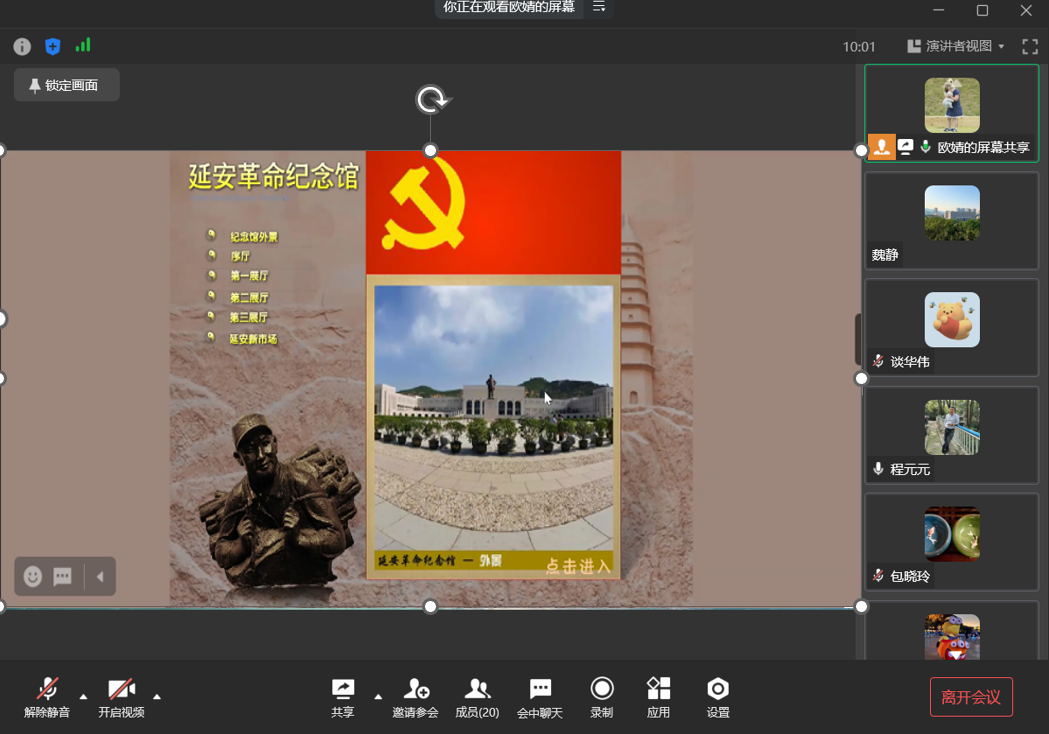Pin the shared screen with 锁定画面

(66, 85)
